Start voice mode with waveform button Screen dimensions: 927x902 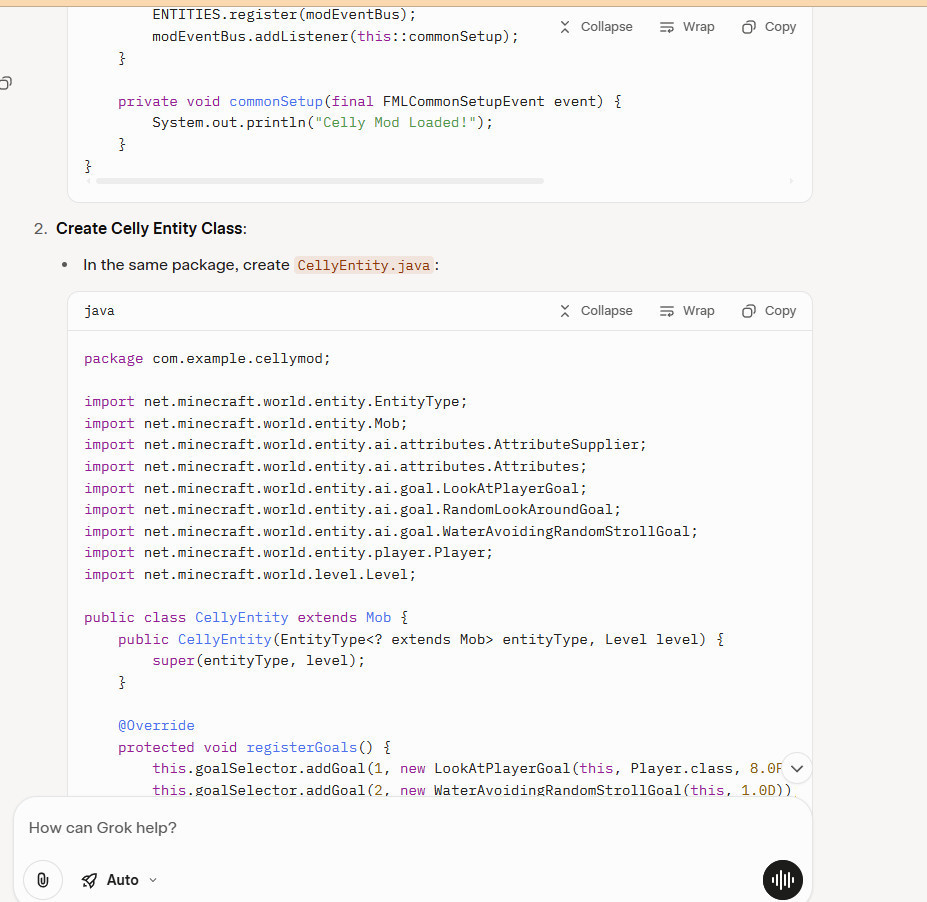[783, 880]
